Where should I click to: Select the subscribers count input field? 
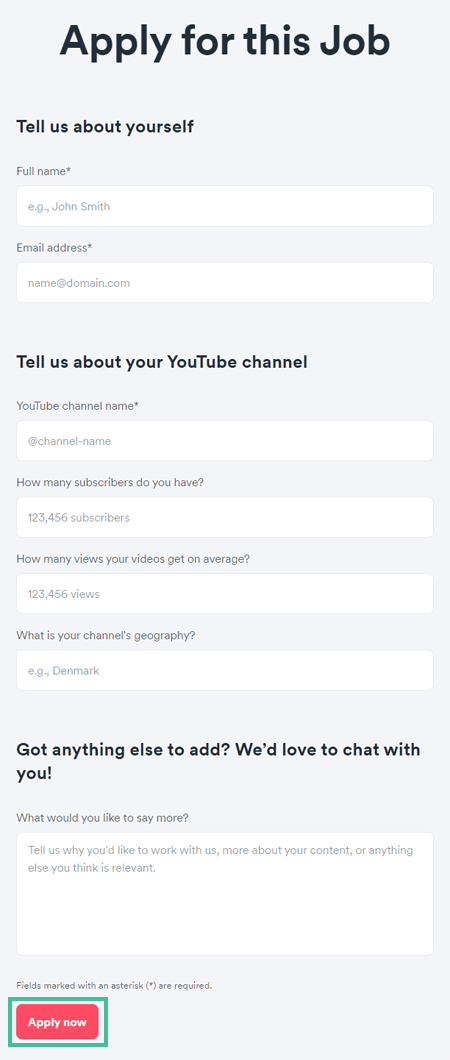tap(225, 517)
